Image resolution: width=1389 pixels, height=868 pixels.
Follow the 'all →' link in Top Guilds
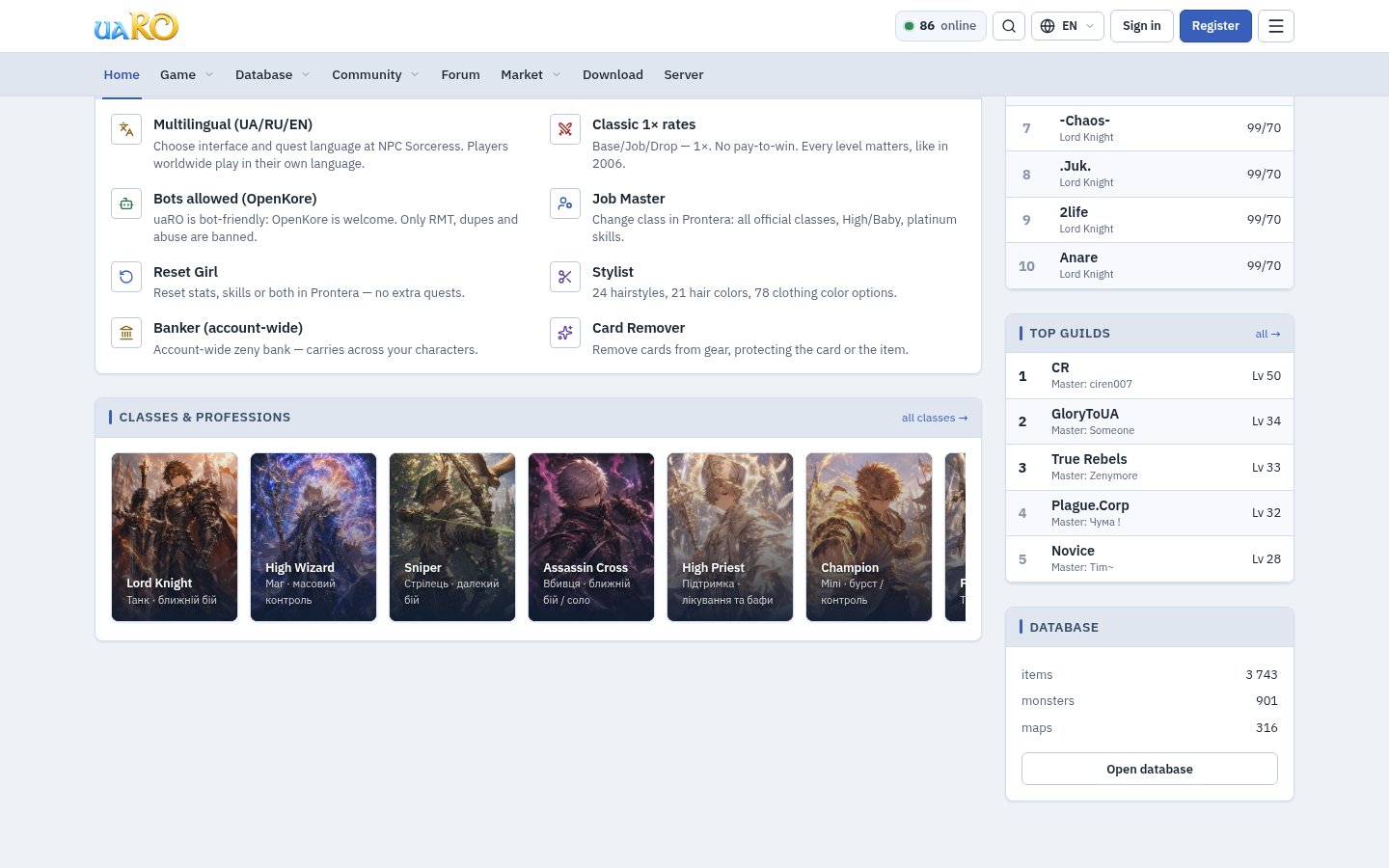coord(1267,334)
